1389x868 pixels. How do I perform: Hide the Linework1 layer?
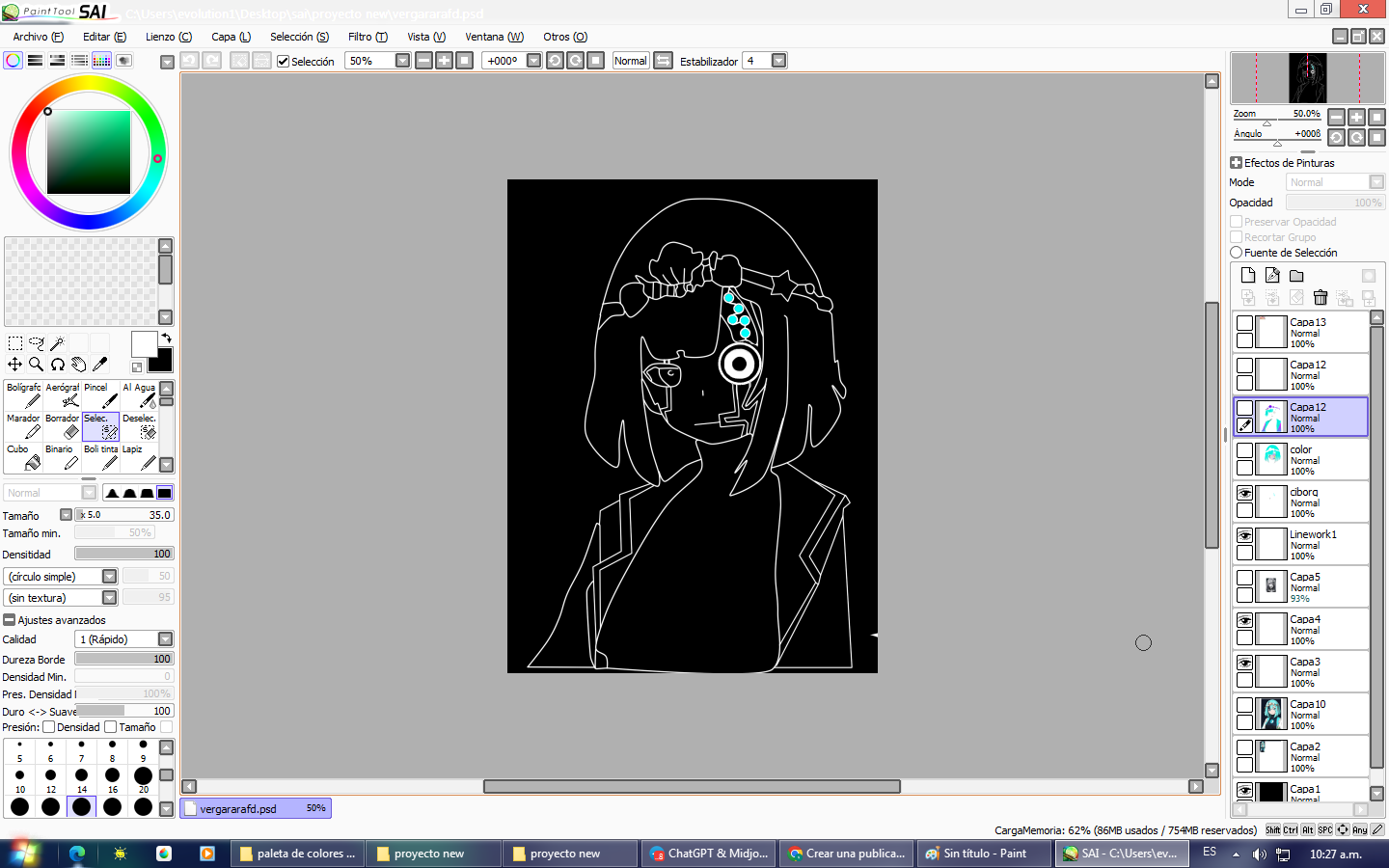click(x=1245, y=535)
